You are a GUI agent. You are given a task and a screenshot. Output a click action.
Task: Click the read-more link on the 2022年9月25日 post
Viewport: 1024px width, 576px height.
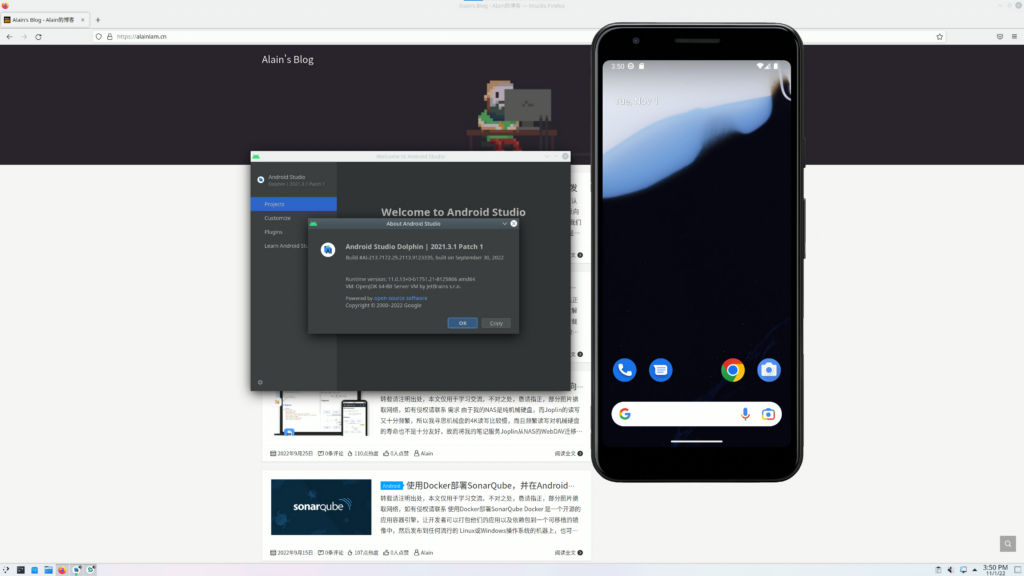point(568,453)
